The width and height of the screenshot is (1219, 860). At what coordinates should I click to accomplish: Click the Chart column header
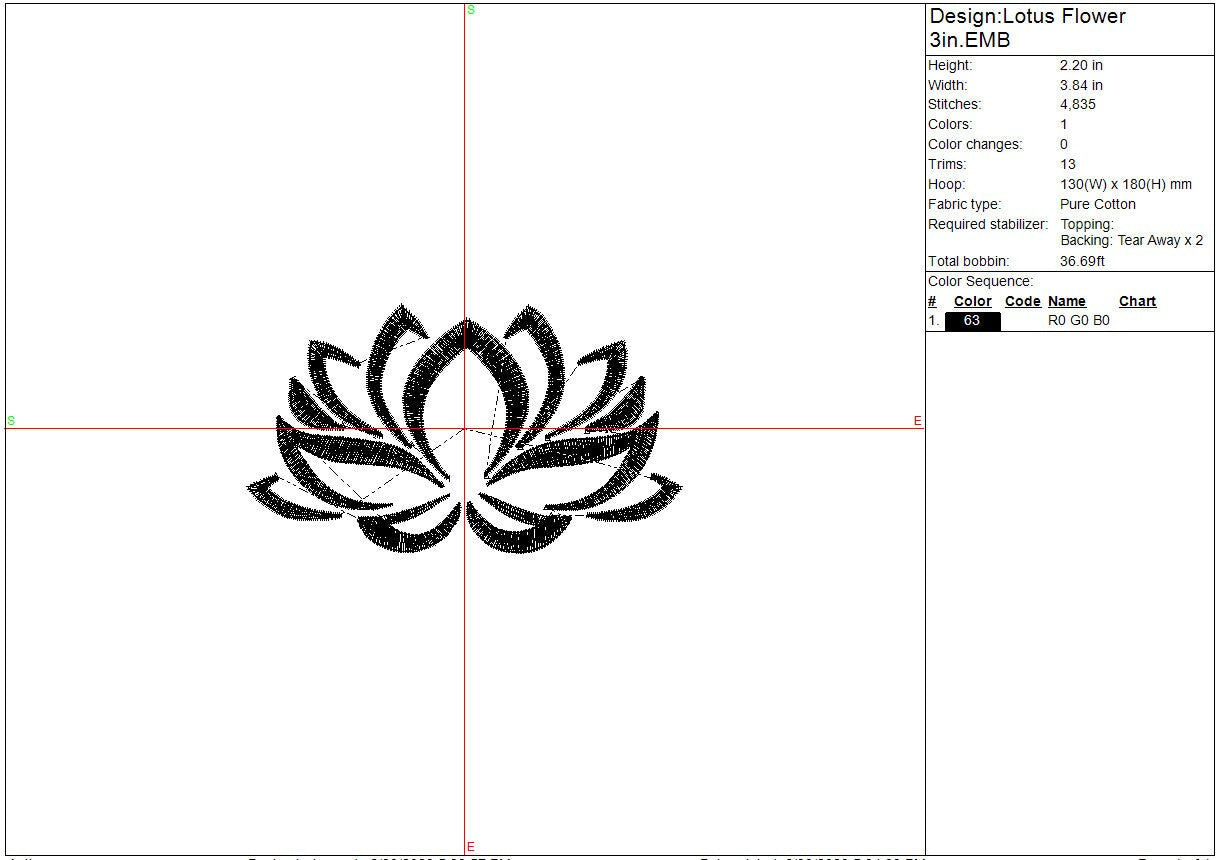[1137, 301]
